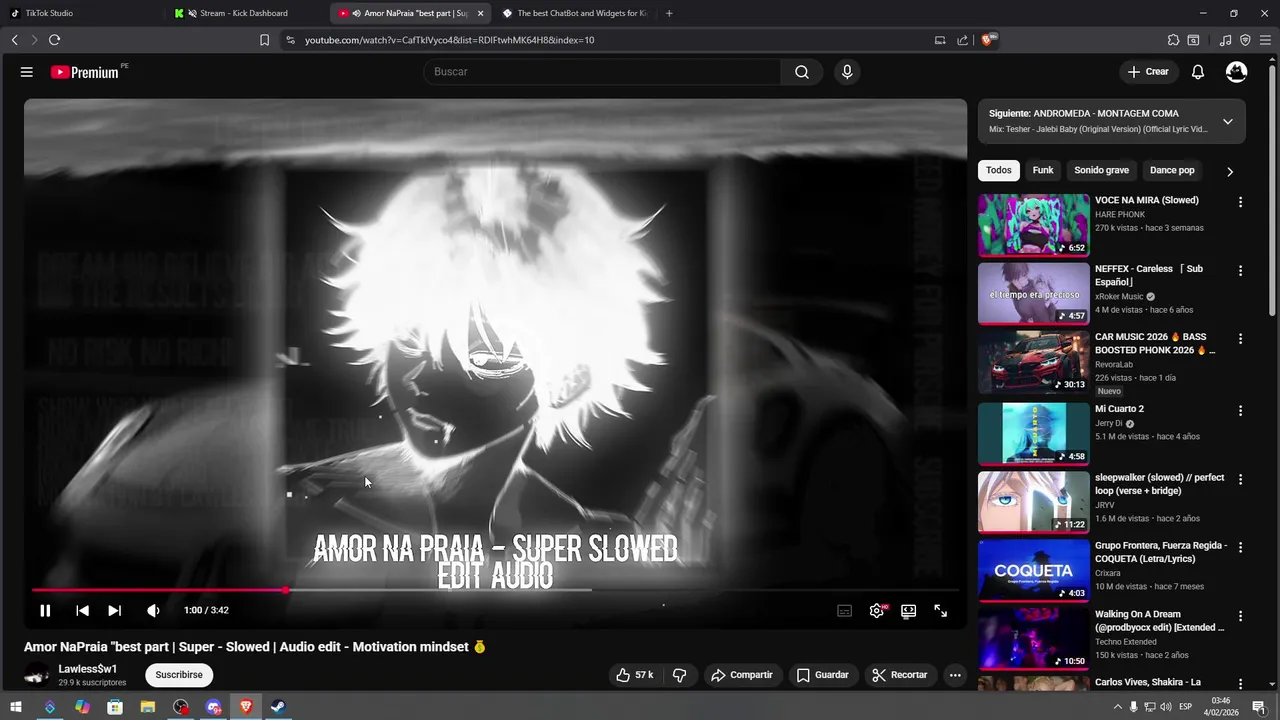
Task: Focus the Buscar search field
Action: [x=603, y=72]
